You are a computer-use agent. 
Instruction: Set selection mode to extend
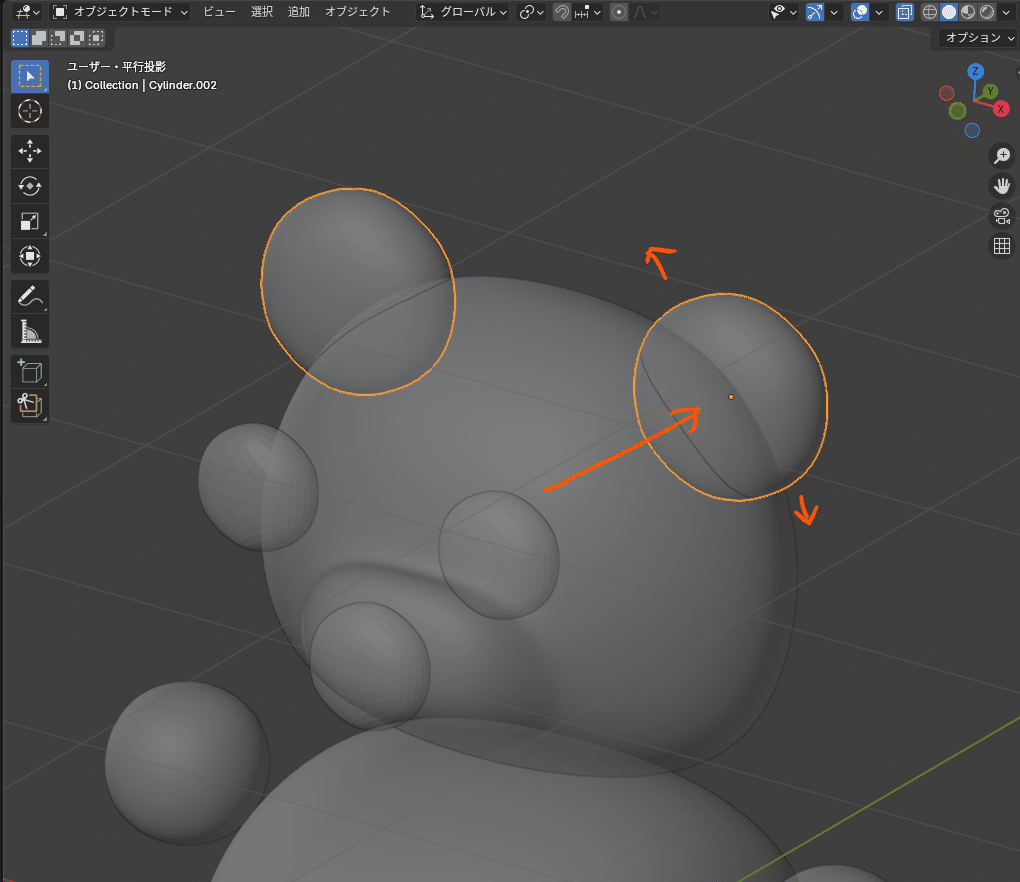[39, 38]
